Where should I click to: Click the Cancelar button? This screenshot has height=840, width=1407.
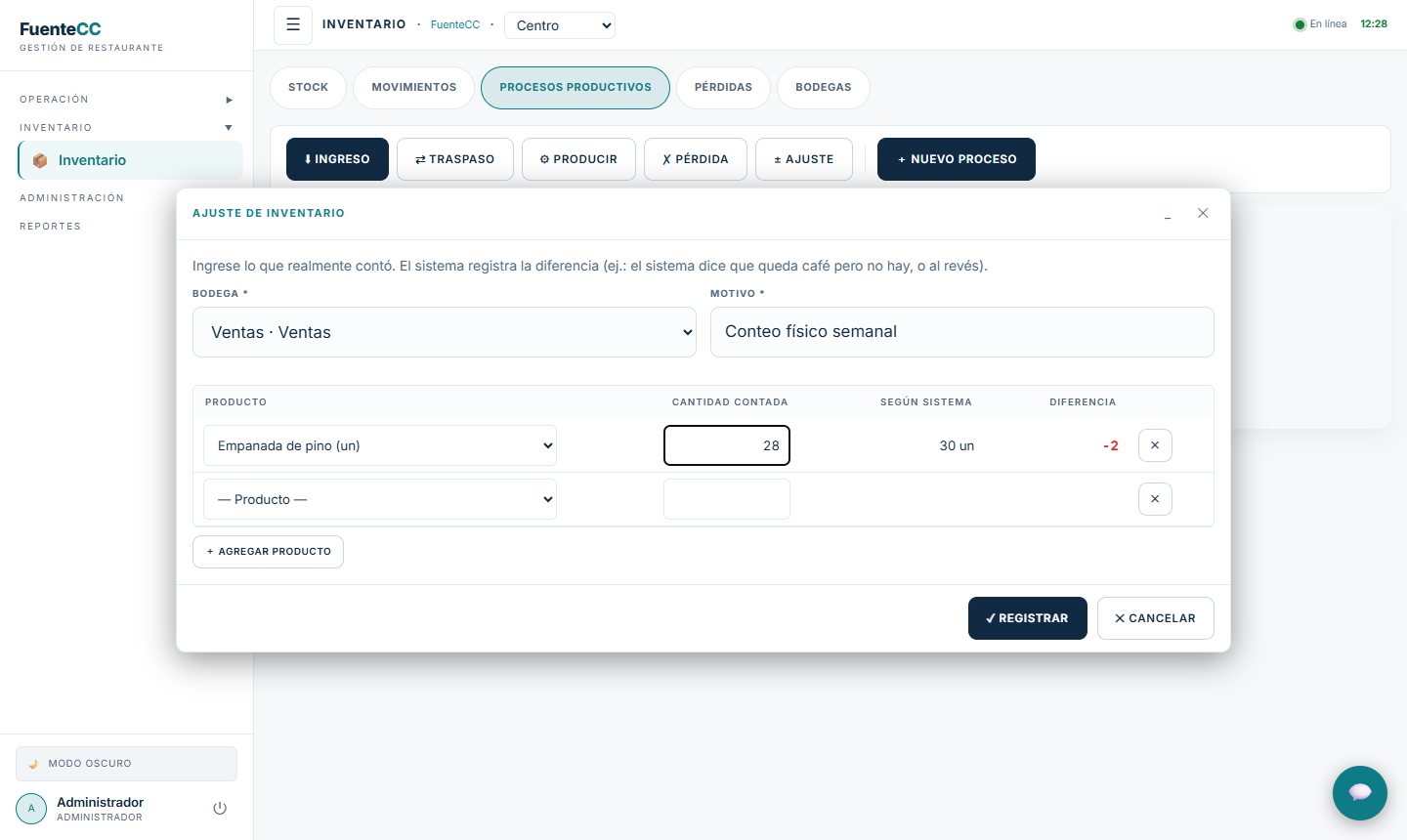click(1156, 618)
